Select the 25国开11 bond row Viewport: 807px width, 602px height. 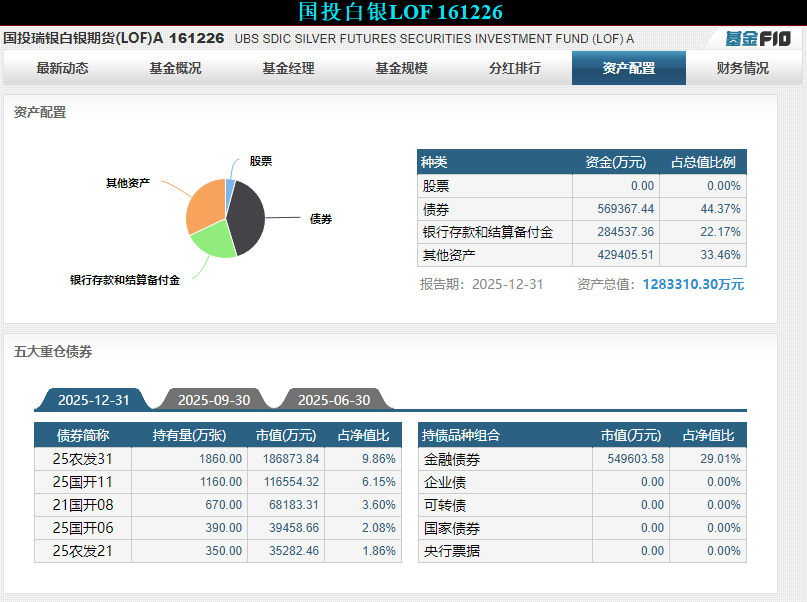pos(218,482)
